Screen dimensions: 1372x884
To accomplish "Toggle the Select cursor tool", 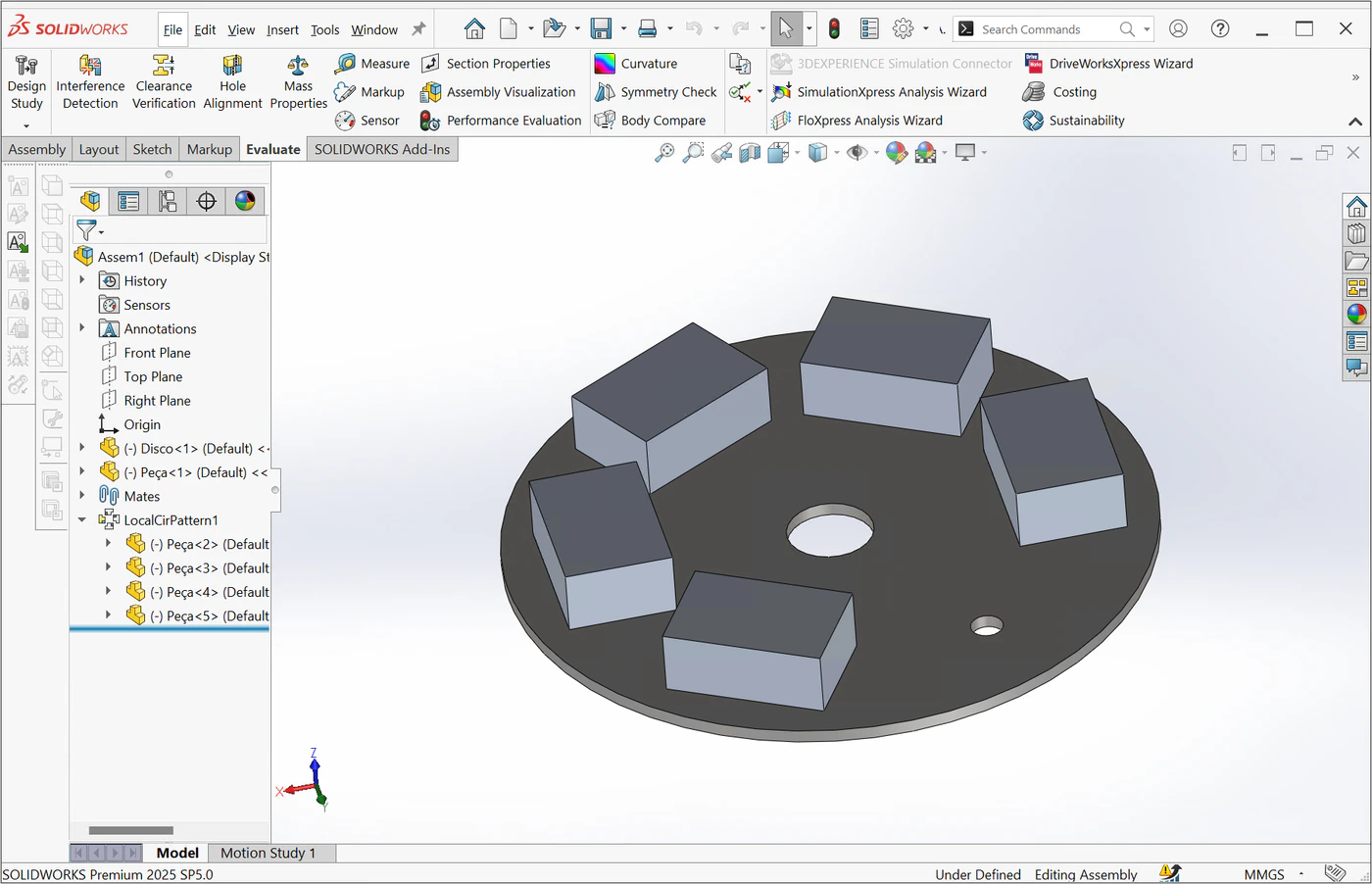I will coord(786,28).
